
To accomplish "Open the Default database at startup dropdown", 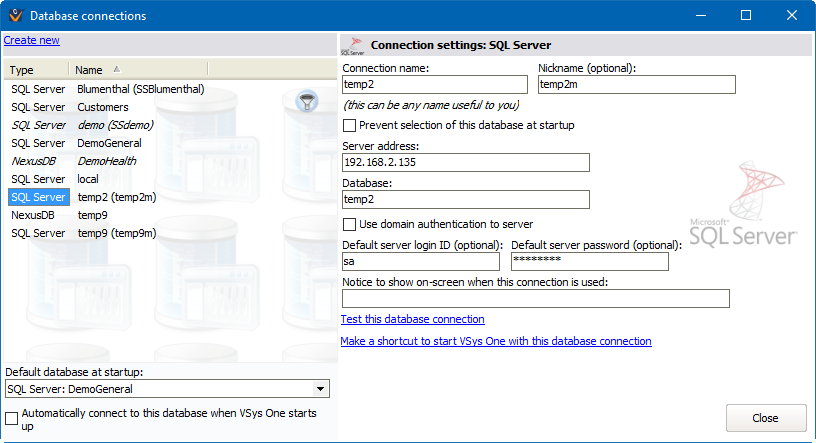I will (x=319, y=389).
